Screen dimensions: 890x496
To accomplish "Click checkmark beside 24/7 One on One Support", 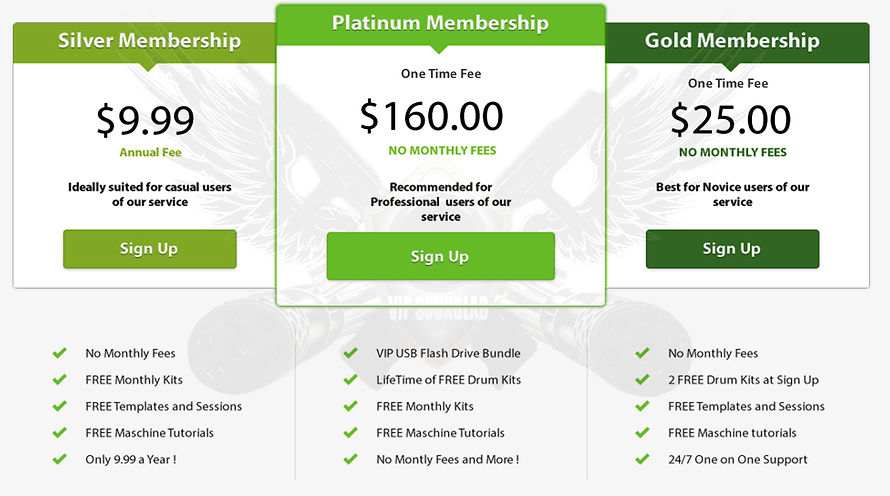I will (x=642, y=459).
